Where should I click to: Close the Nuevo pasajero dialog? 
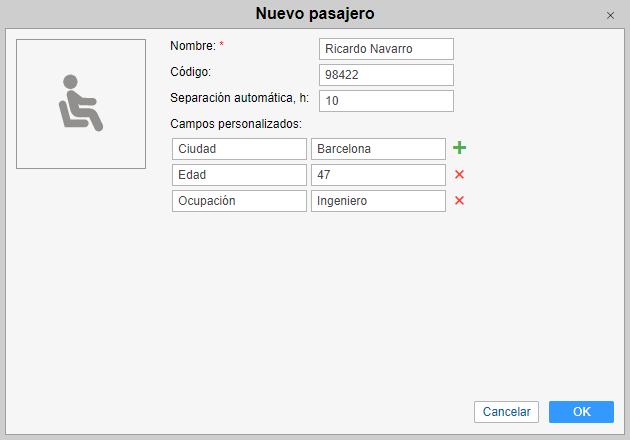[610, 15]
